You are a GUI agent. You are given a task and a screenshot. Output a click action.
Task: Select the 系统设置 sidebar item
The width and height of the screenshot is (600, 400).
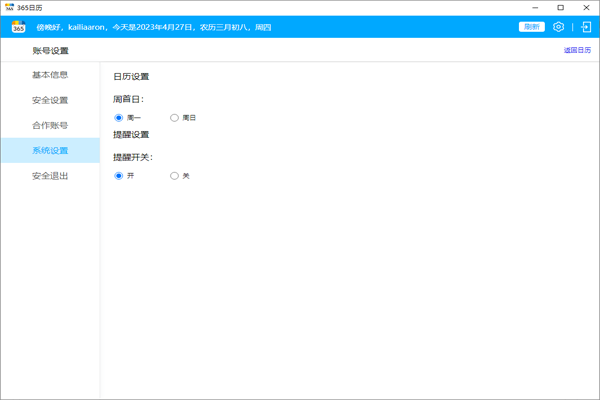click(50, 150)
